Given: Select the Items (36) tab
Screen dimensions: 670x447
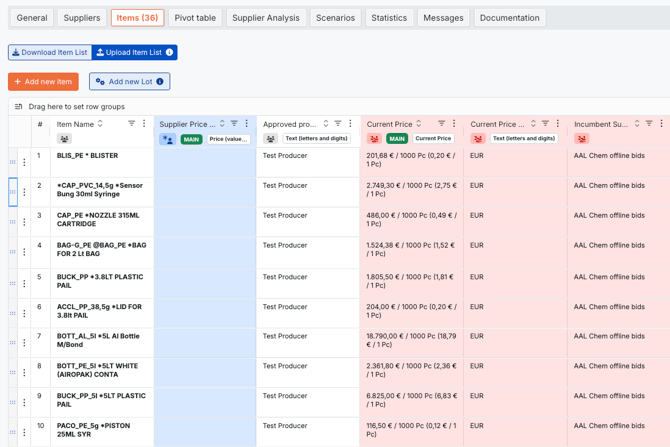Looking at the screenshot, I should (x=137, y=18).
